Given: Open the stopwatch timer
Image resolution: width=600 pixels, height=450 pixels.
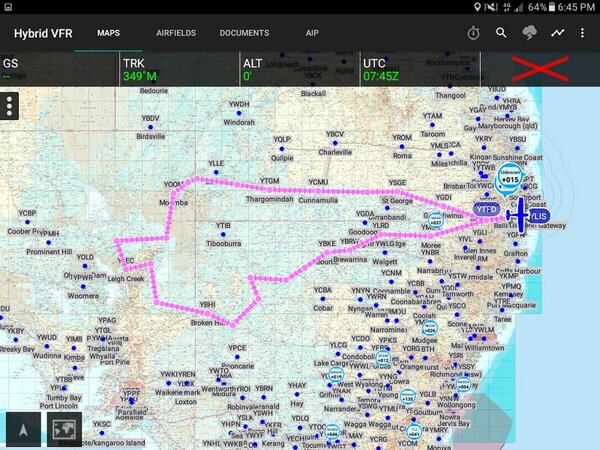Looking at the screenshot, I should 473,33.
